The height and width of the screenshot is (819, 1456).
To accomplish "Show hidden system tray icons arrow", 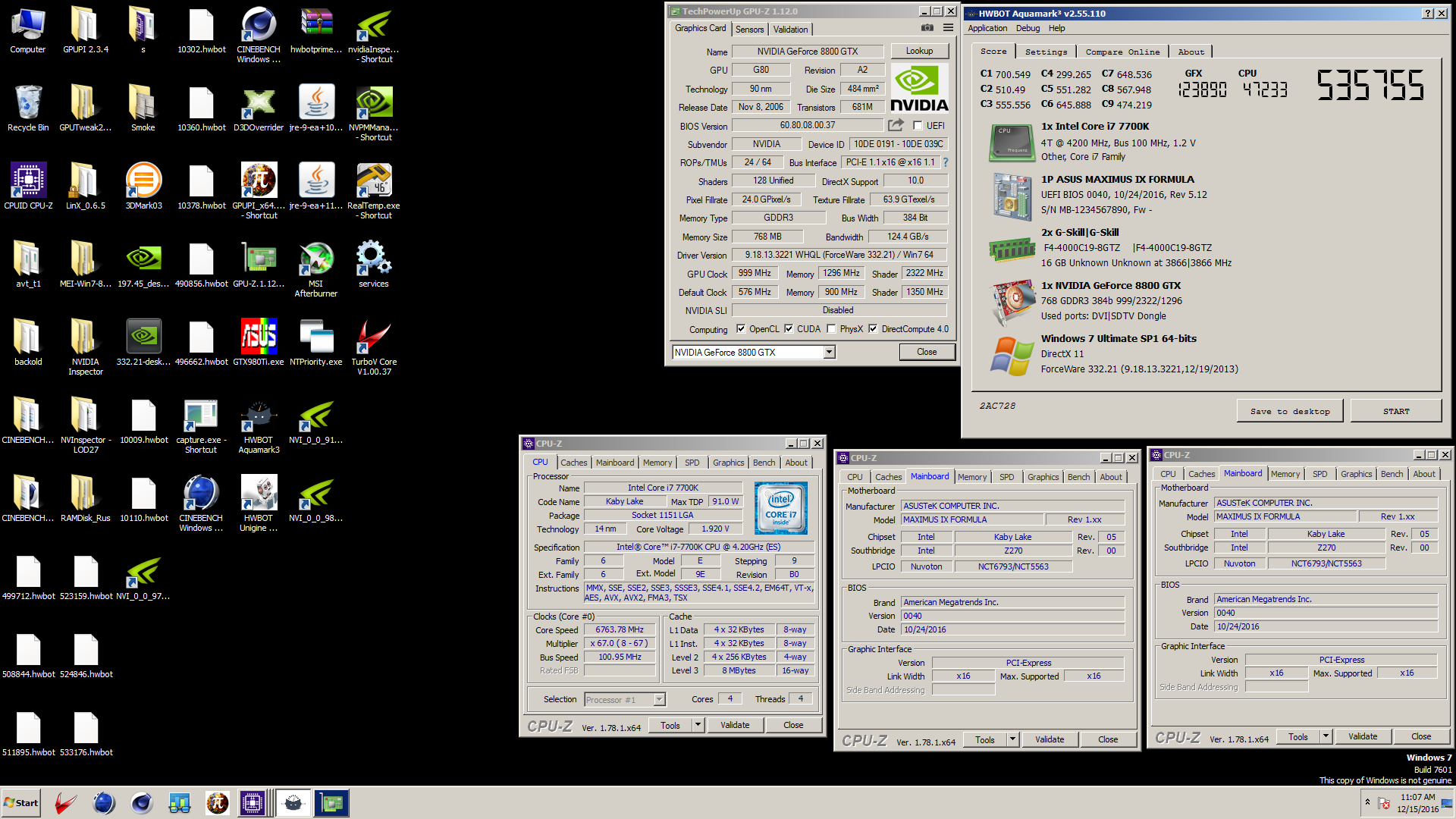I will pyautogui.click(x=1367, y=802).
